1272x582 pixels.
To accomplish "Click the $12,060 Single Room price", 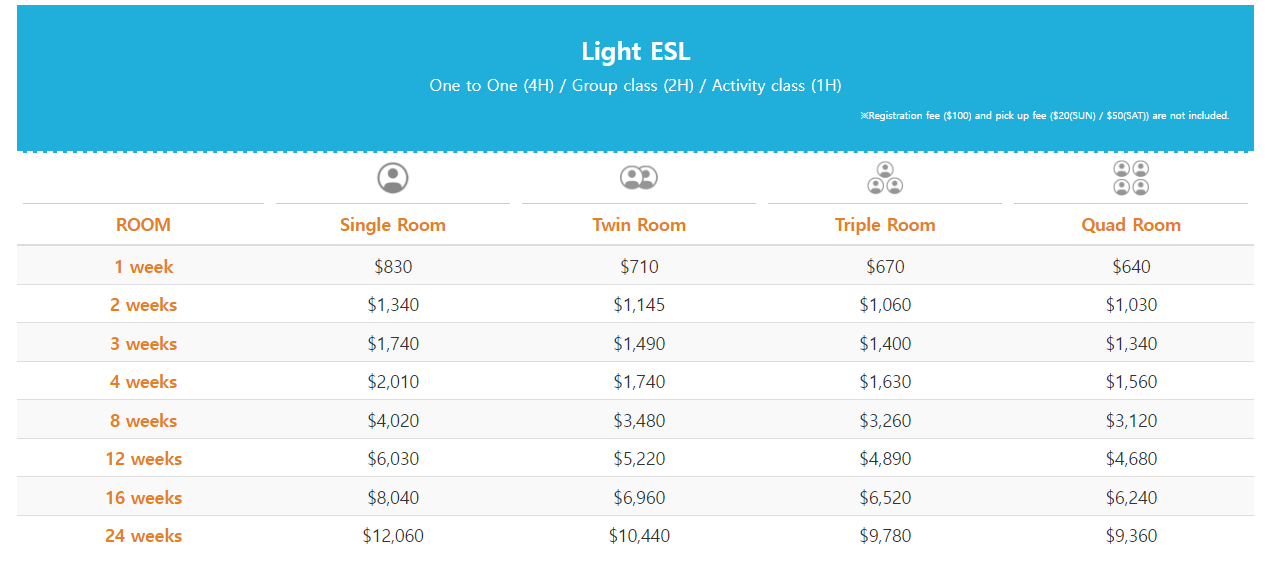I will click(393, 536).
